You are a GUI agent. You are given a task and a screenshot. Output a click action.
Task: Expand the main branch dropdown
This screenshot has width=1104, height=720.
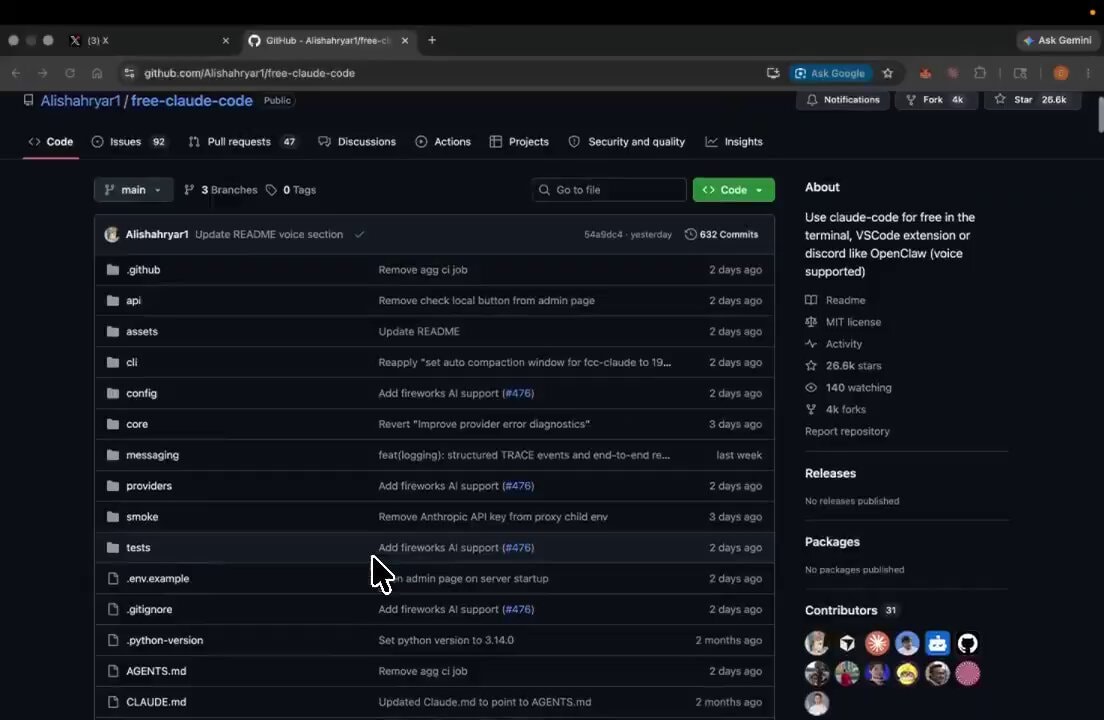click(x=134, y=190)
